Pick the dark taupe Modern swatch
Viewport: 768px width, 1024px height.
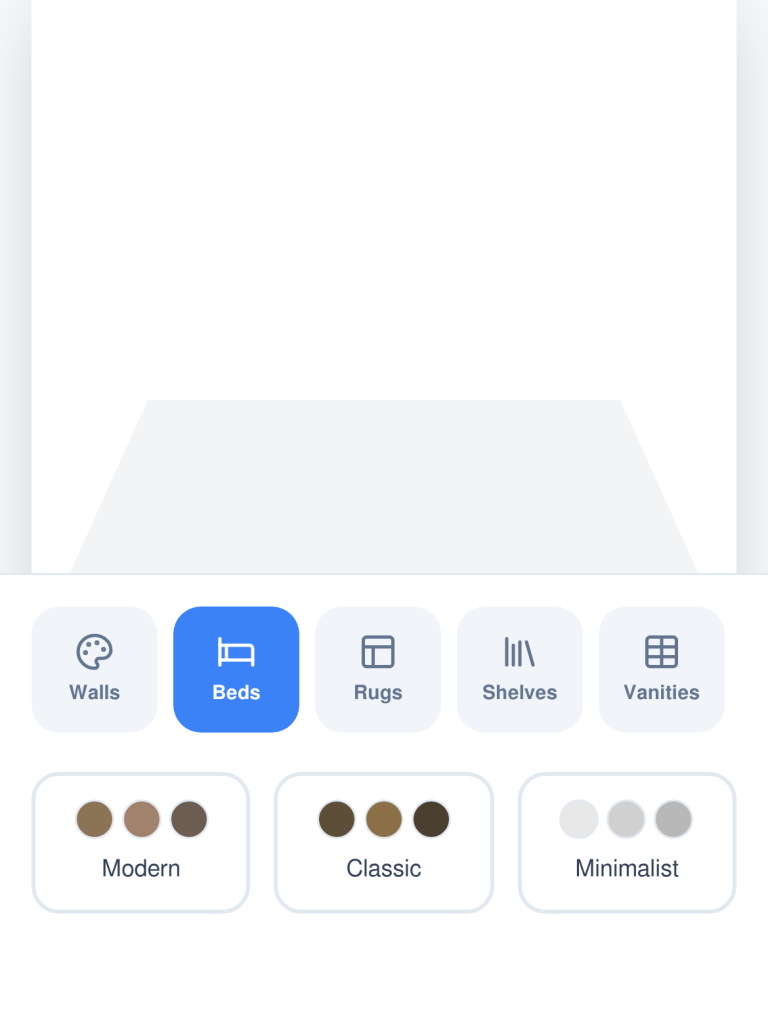click(x=189, y=819)
